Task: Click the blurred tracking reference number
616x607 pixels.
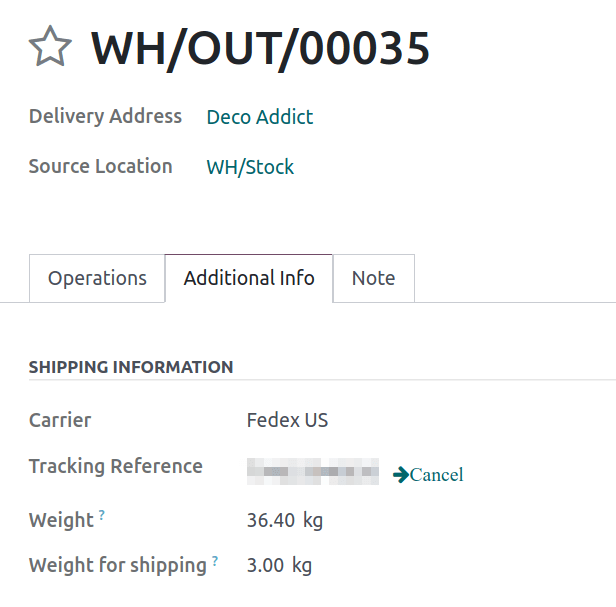Action: click(x=312, y=470)
